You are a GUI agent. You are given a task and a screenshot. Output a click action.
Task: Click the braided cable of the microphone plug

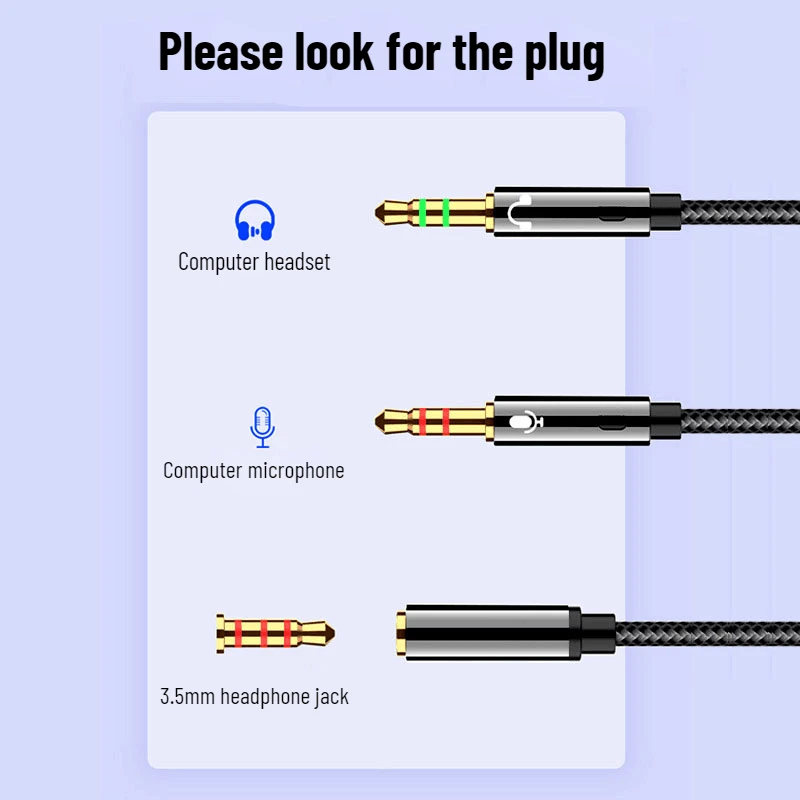[x=740, y=421]
